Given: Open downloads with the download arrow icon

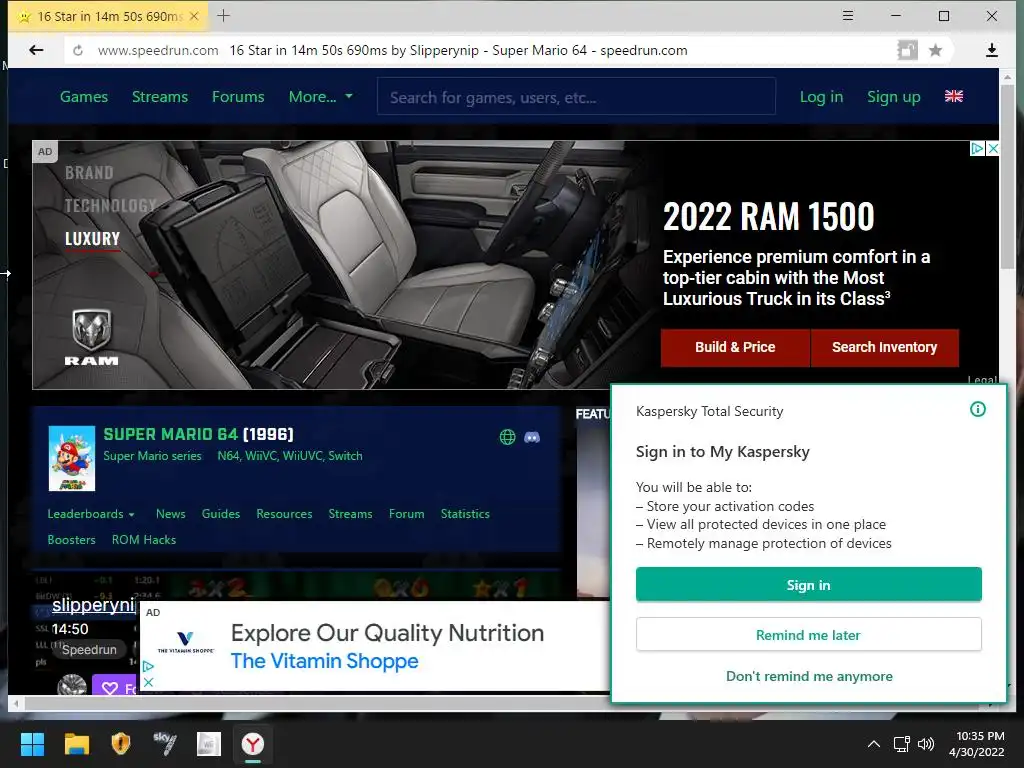Looking at the screenshot, I should (x=991, y=50).
